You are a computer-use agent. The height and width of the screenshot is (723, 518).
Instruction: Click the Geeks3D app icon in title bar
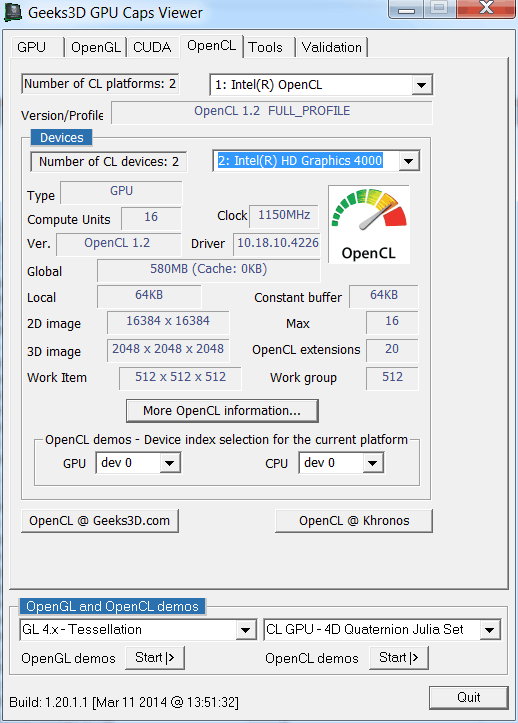(x=12, y=12)
